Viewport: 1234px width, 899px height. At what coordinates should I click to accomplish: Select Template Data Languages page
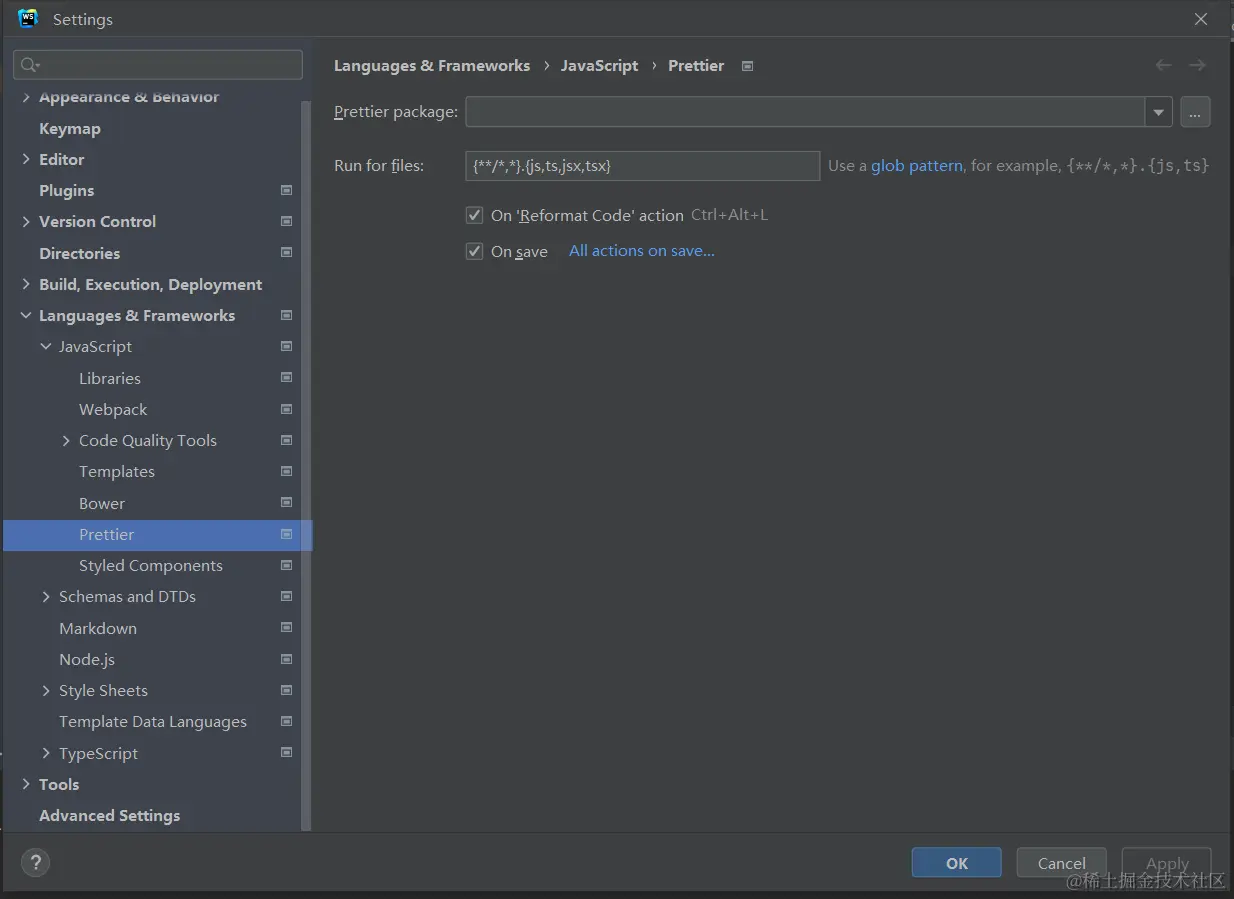[x=153, y=721]
